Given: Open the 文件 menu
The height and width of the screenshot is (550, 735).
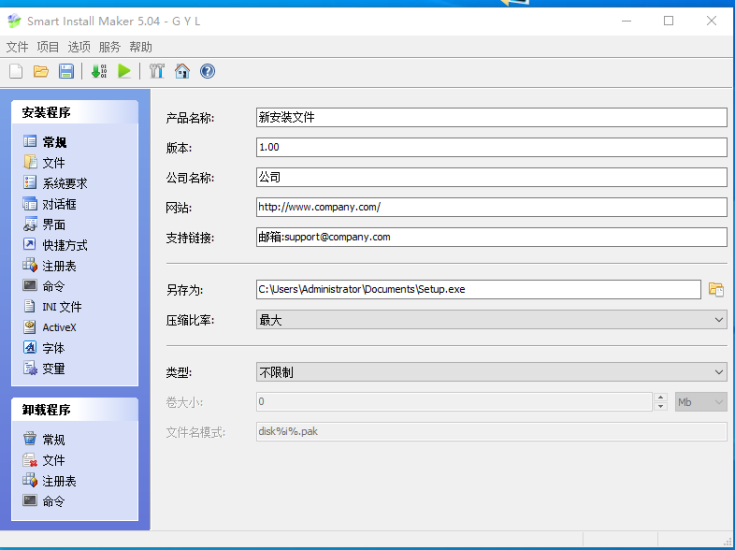Looking at the screenshot, I should [x=17, y=47].
